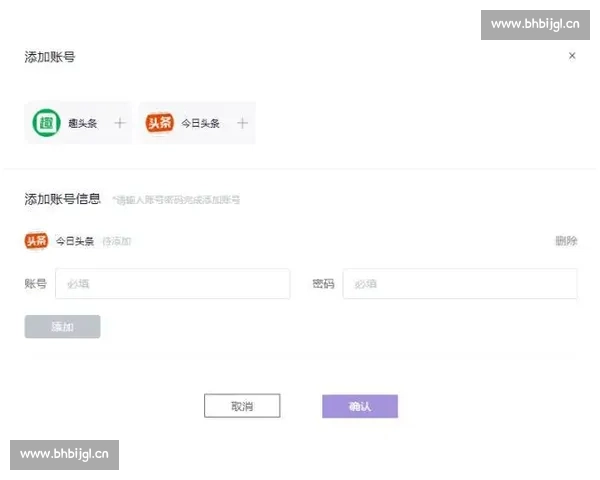Click the orange 今日头条 logo in top row

pos(160,123)
